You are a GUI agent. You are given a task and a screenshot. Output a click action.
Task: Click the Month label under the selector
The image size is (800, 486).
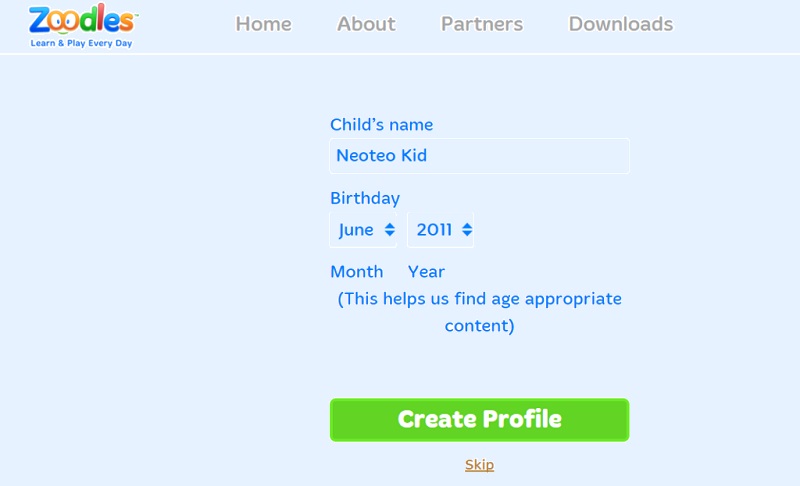point(356,272)
